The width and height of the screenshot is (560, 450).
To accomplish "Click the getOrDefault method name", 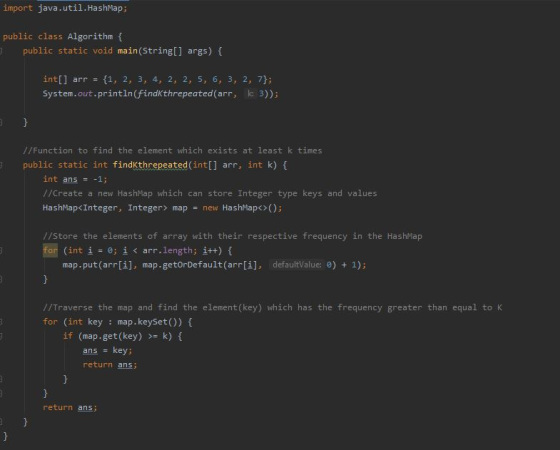I will coord(192,265).
